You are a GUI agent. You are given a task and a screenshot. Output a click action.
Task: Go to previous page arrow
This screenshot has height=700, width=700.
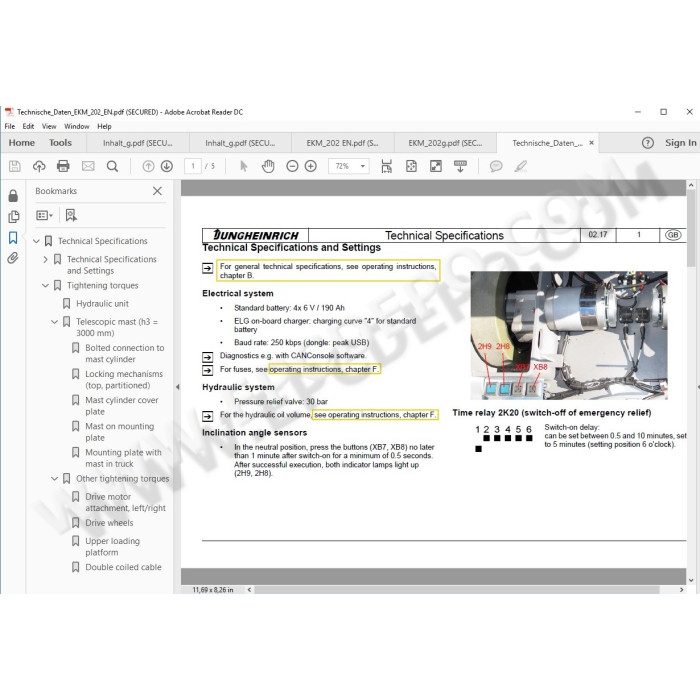148,167
